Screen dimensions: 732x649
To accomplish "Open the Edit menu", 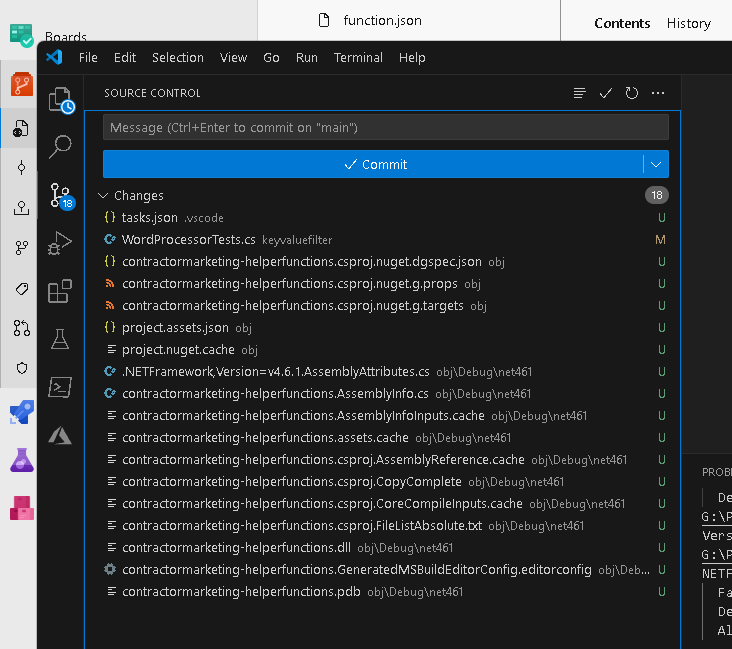I will point(125,57).
